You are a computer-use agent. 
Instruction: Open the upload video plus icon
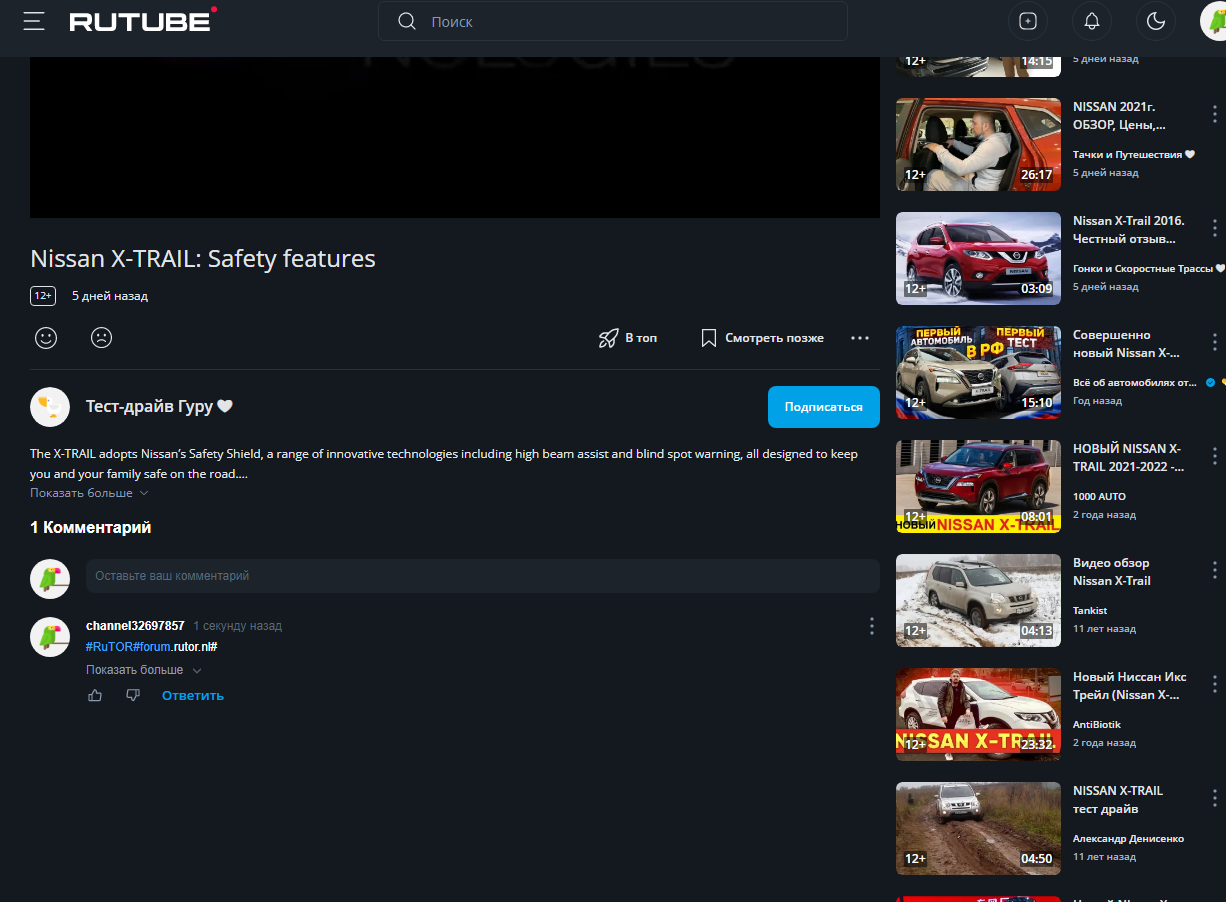click(x=1028, y=21)
